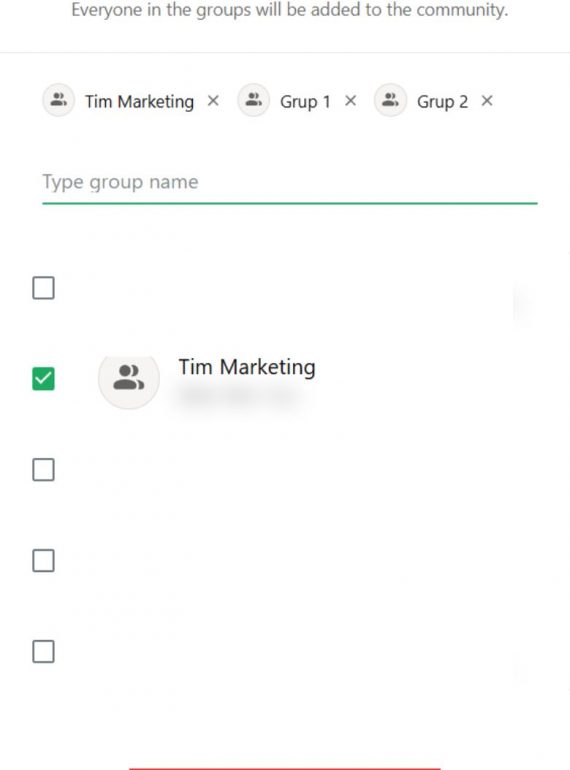Tick the empty checkbox just below Tim Marketing row
Viewport: 570px width, 770px height.
click(x=43, y=469)
